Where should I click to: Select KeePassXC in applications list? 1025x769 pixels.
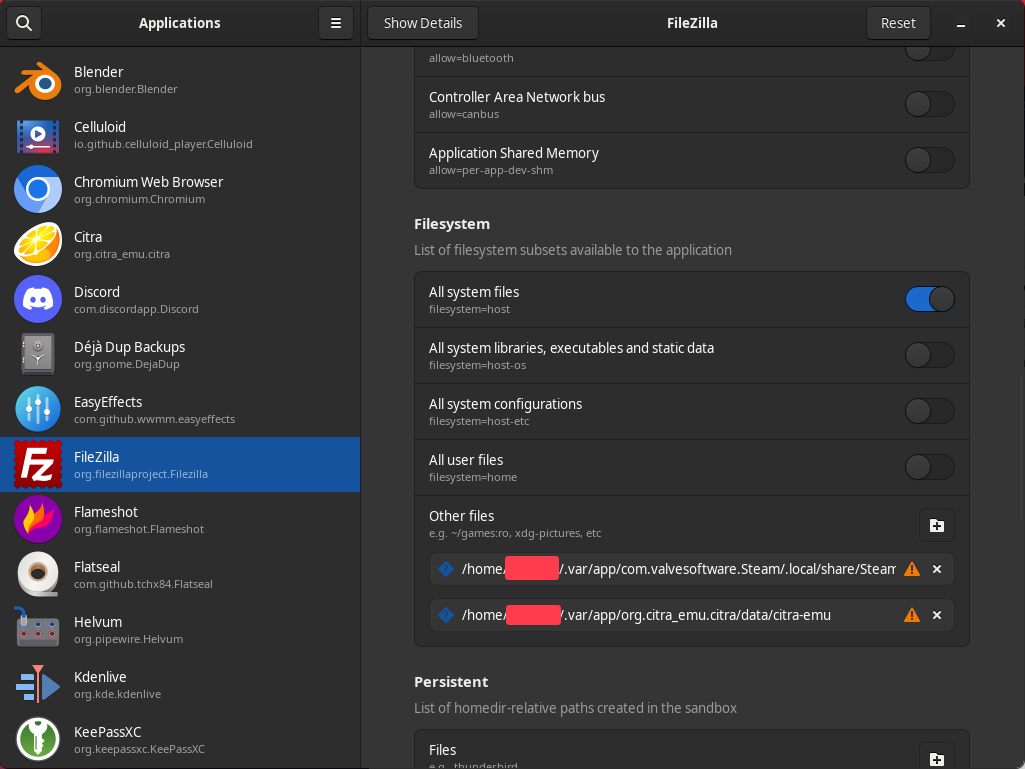(x=180, y=739)
